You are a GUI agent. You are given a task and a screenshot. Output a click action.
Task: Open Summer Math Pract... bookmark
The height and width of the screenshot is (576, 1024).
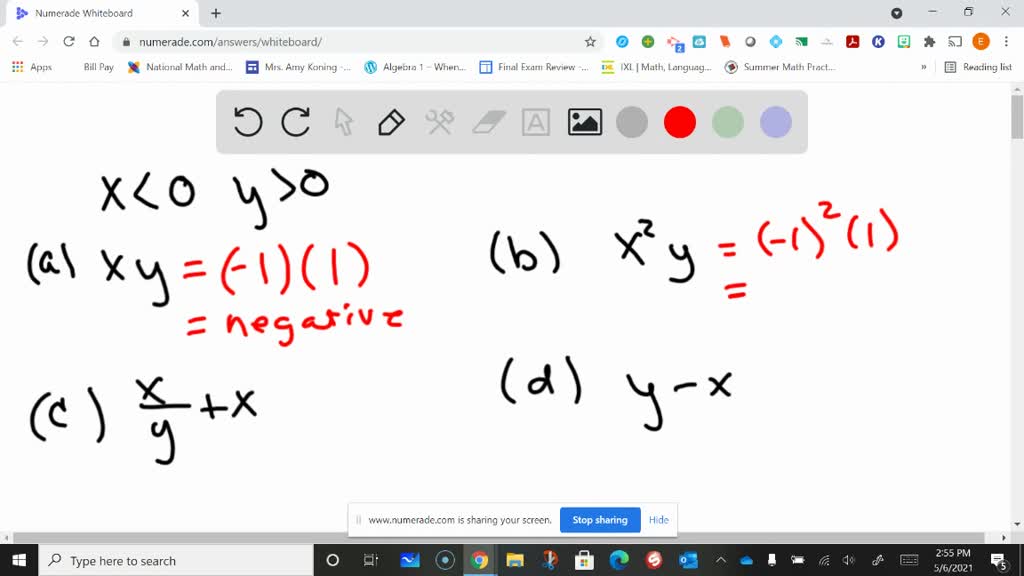[x=780, y=67]
